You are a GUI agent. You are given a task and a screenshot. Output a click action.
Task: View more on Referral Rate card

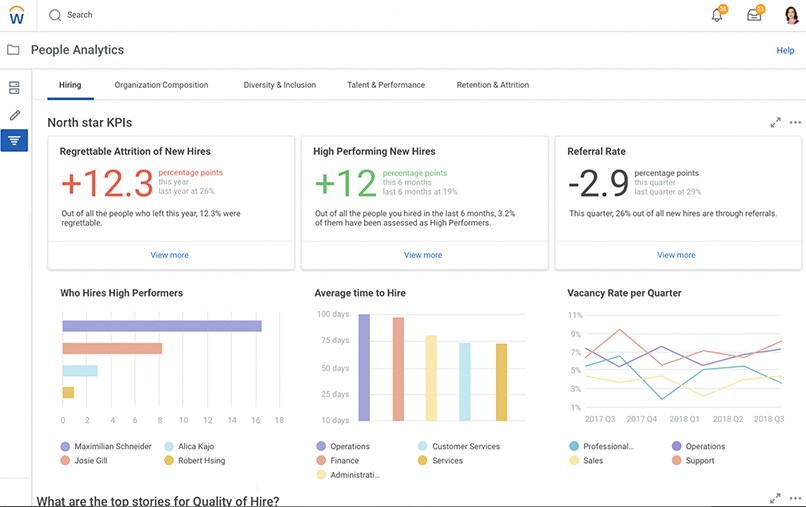point(676,255)
